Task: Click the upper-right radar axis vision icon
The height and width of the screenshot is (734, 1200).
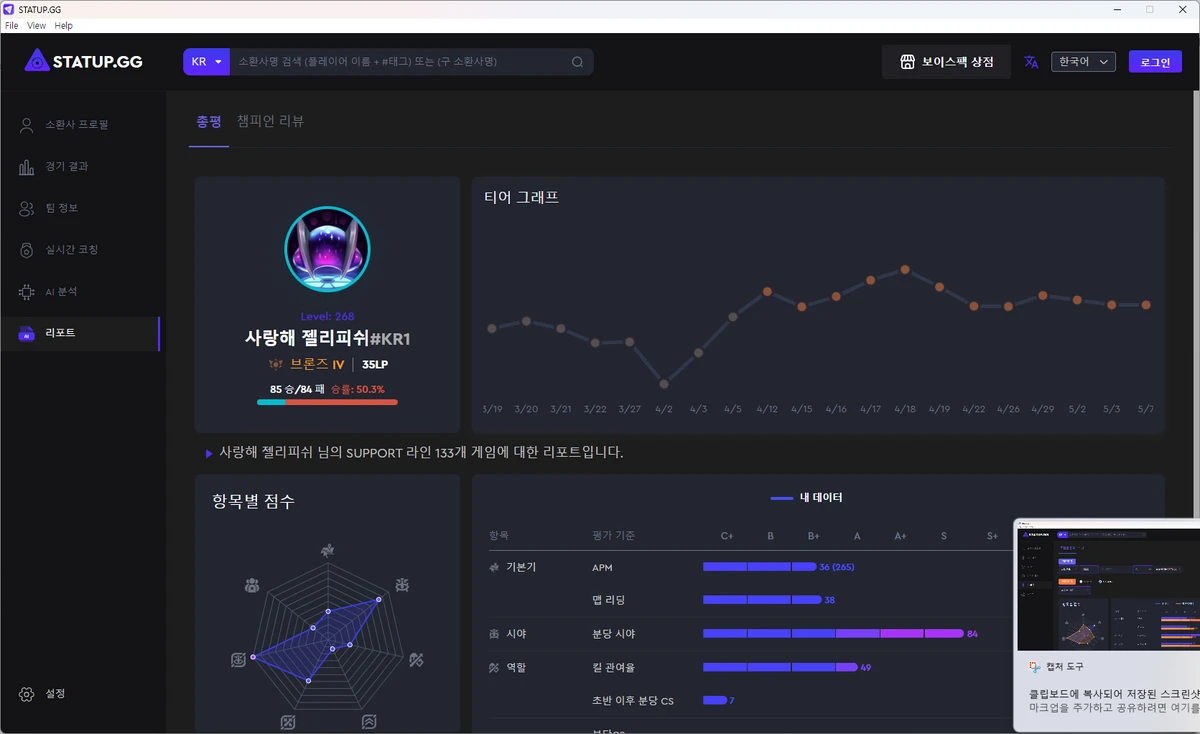Action: (403, 585)
